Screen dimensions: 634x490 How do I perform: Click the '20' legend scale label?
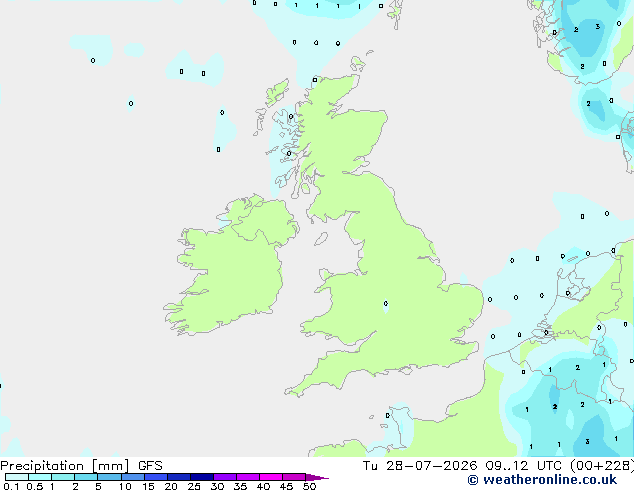[171, 486]
